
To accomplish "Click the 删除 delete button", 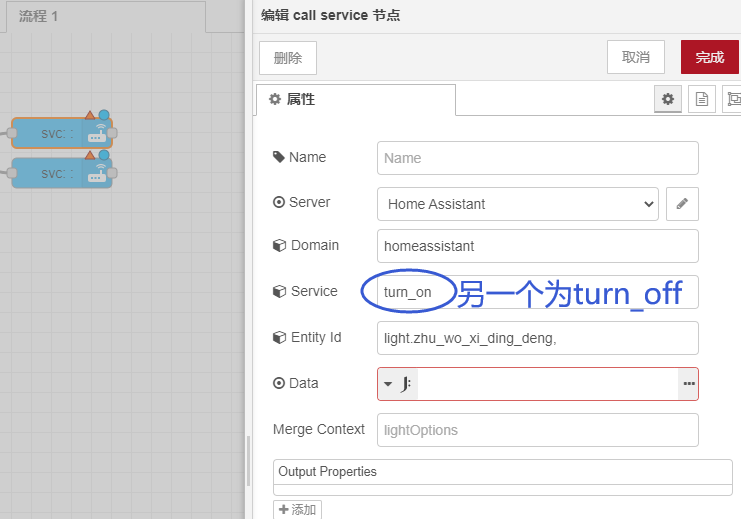I will (288, 58).
